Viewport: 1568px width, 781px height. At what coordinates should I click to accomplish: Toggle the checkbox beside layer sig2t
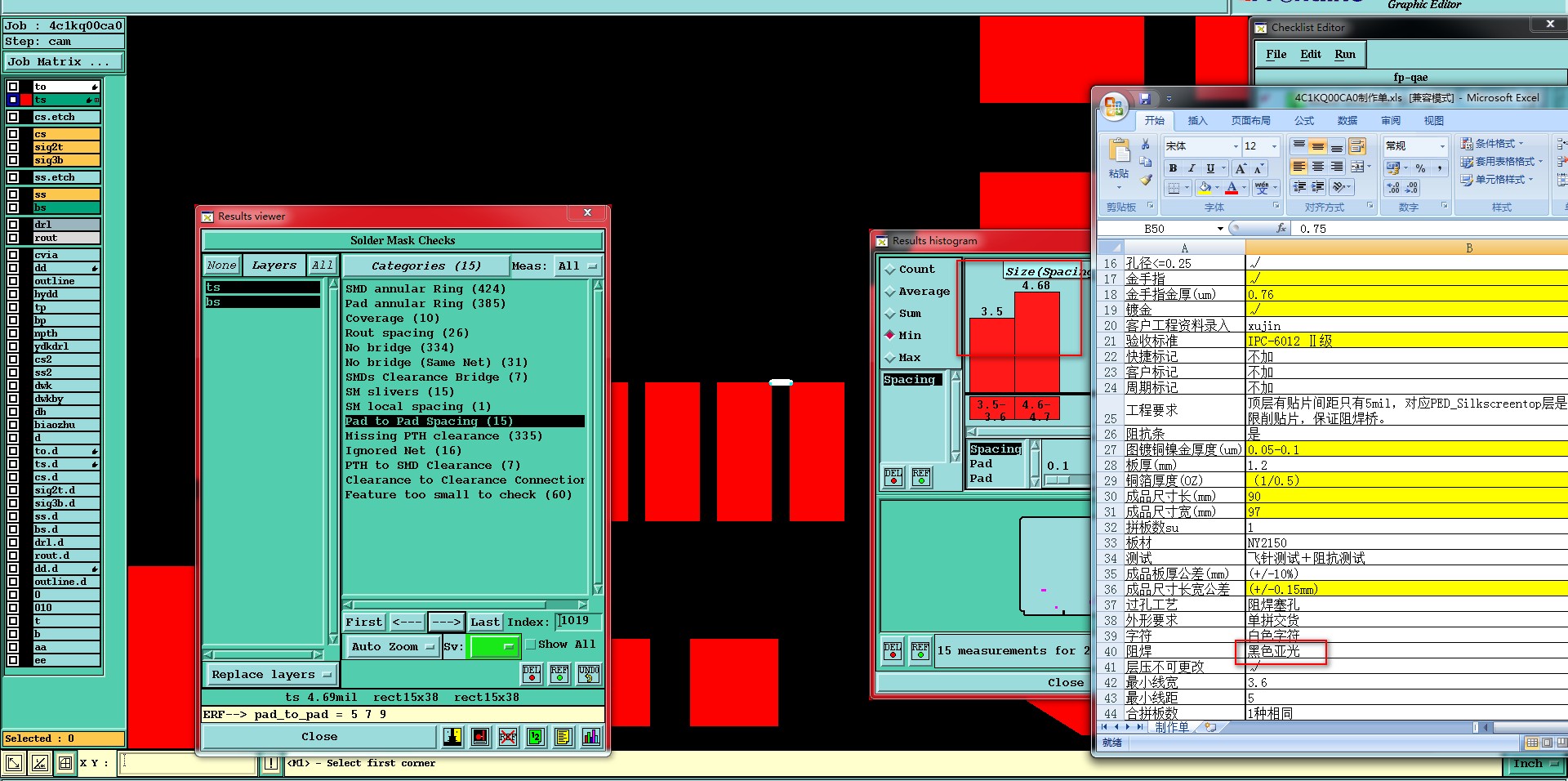13,147
